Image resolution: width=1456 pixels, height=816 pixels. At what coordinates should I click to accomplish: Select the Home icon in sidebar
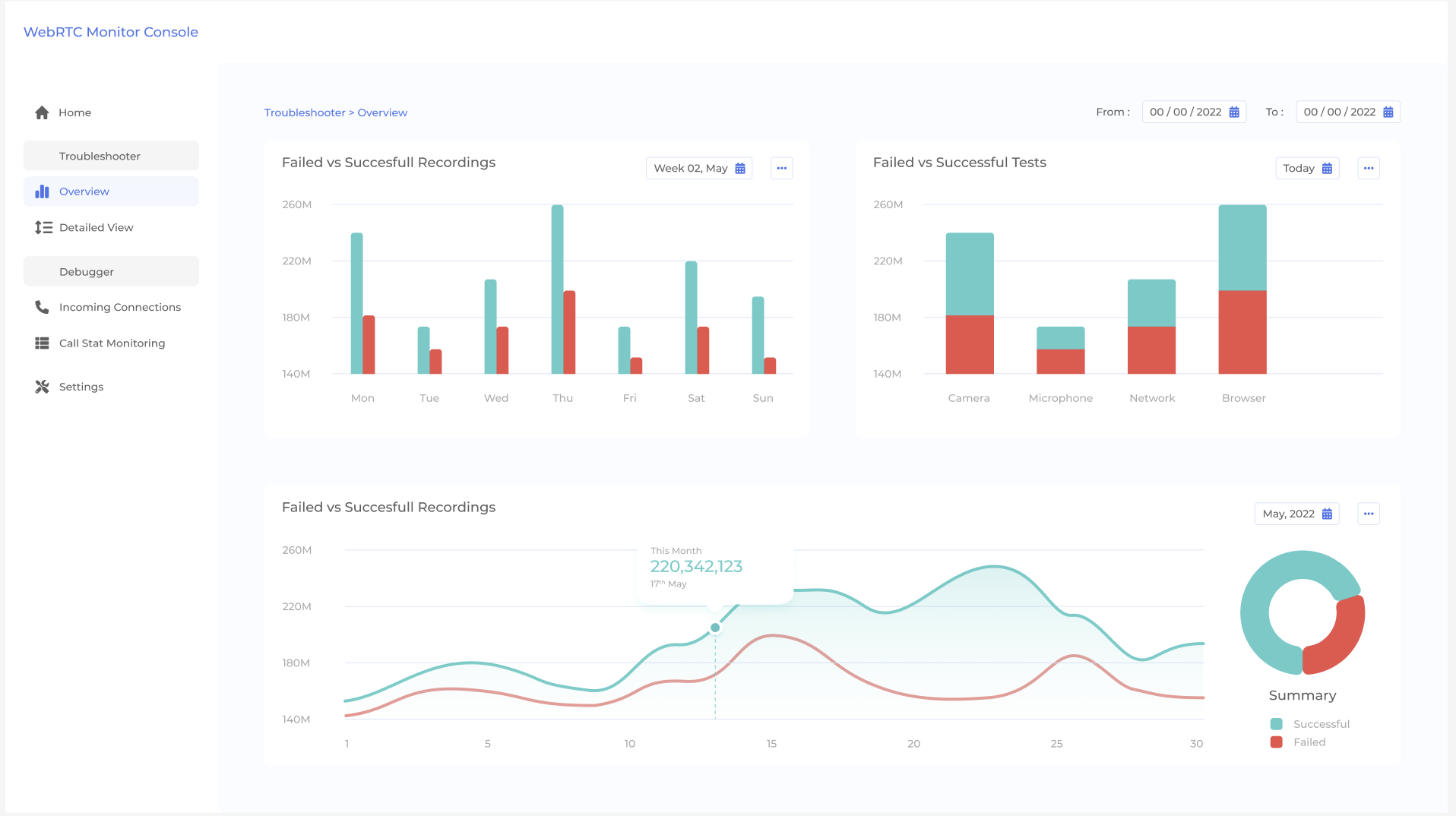[42, 112]
